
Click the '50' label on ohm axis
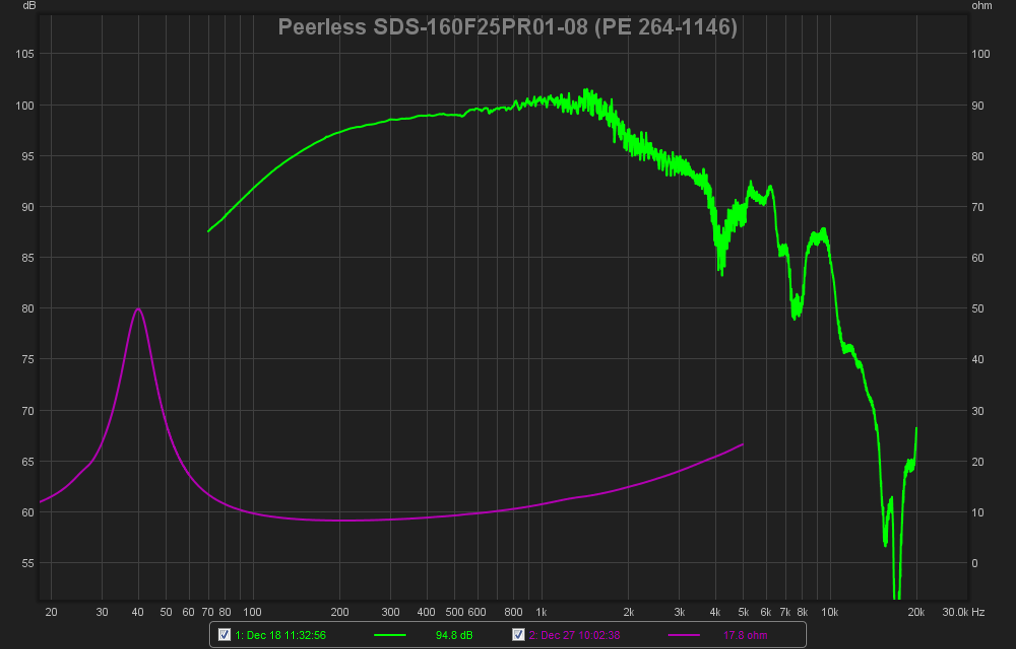click(978, 309)
